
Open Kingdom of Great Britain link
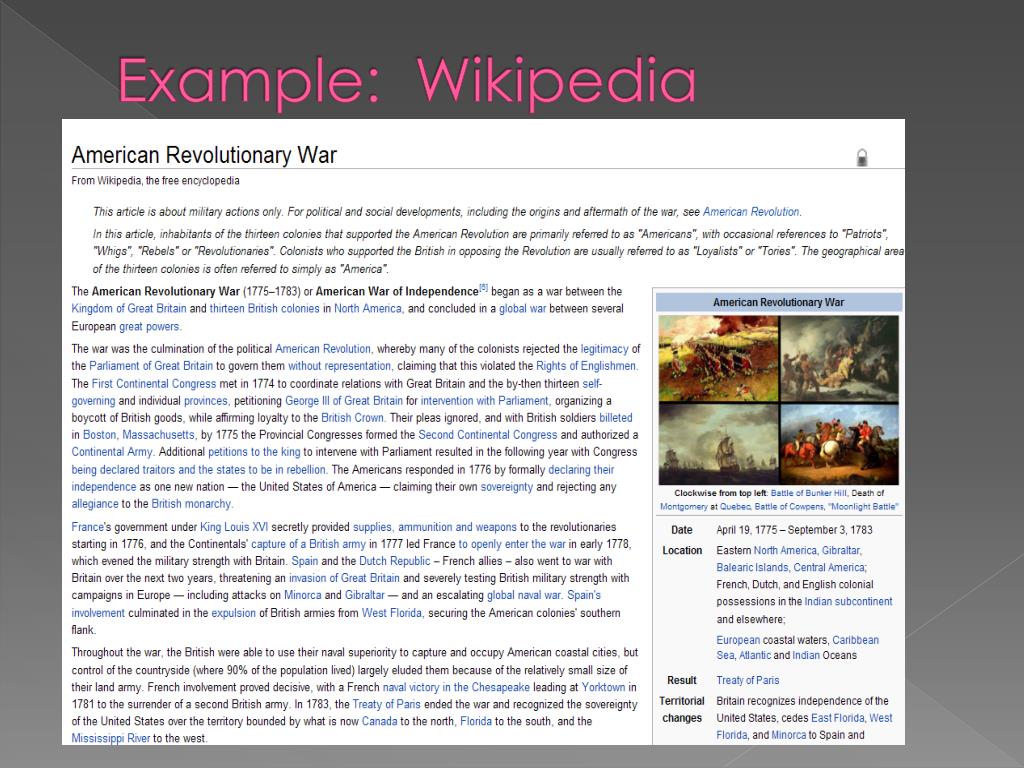(129, 308)
